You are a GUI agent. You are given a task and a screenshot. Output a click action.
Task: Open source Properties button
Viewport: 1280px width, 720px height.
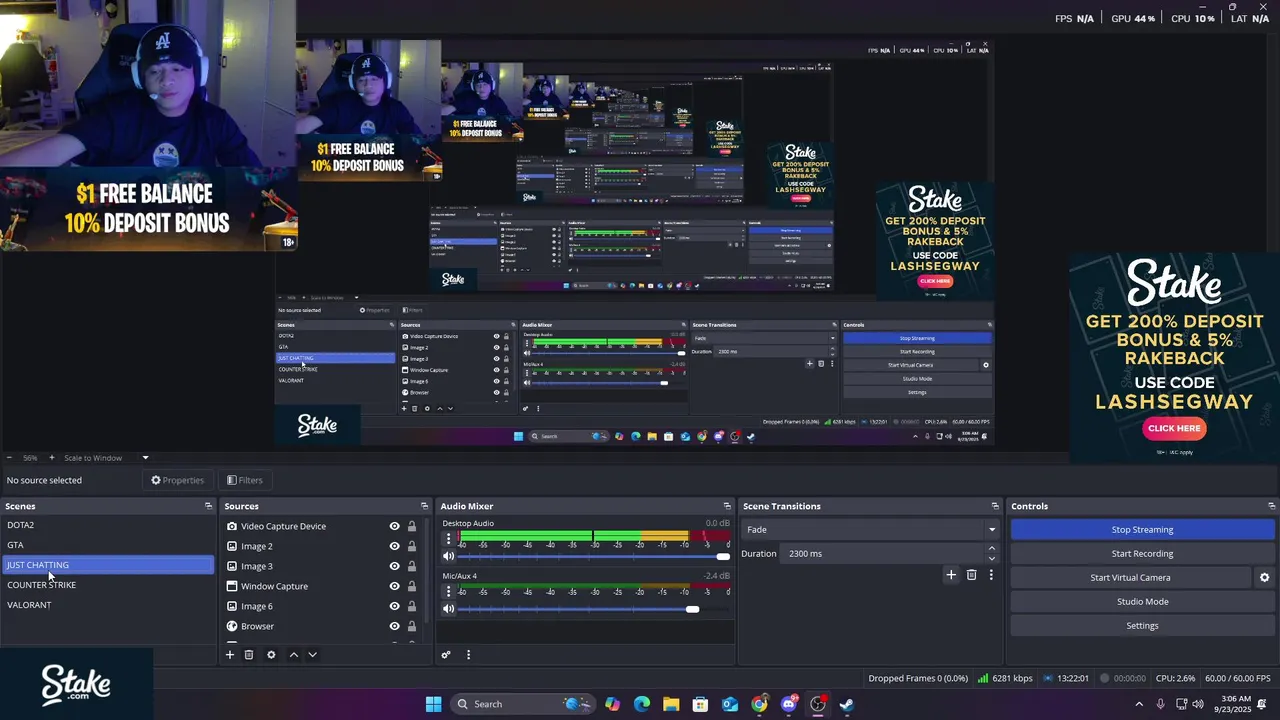[x=178, y=480]
